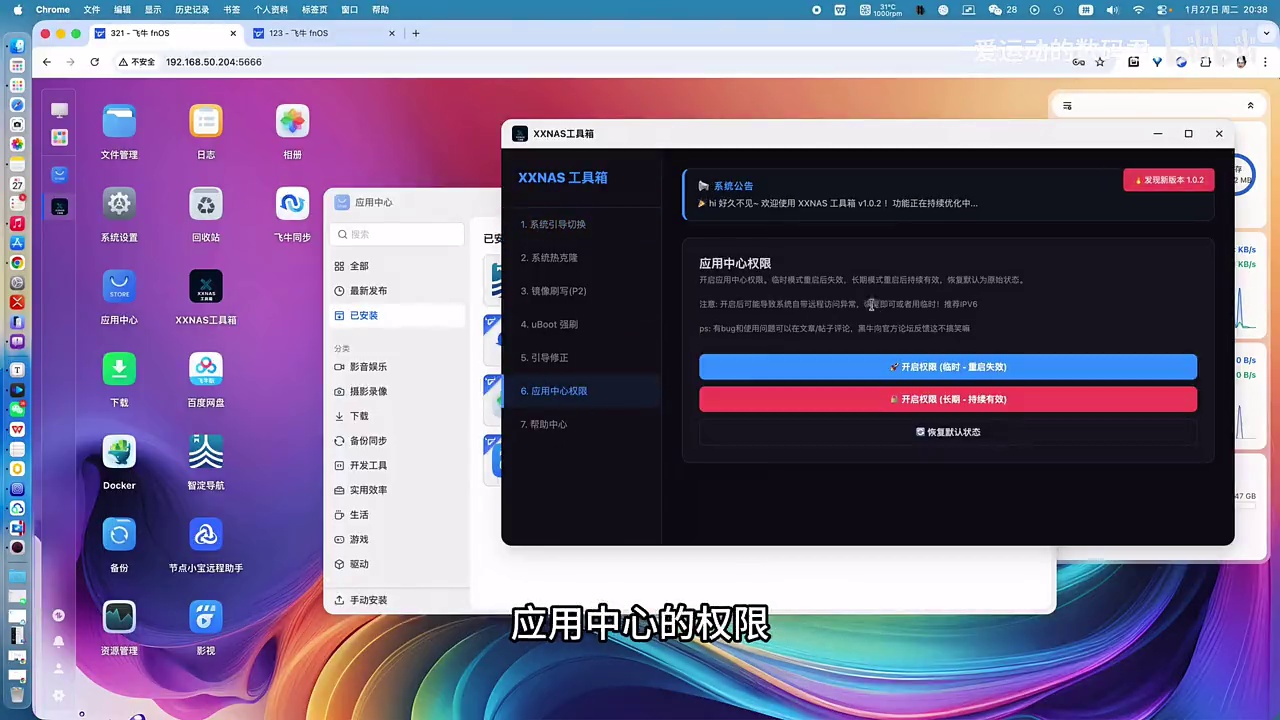The image size is (1280, 720).
Task: Select 开发工具 category in 应用中心
Action: tap(397, 466)
